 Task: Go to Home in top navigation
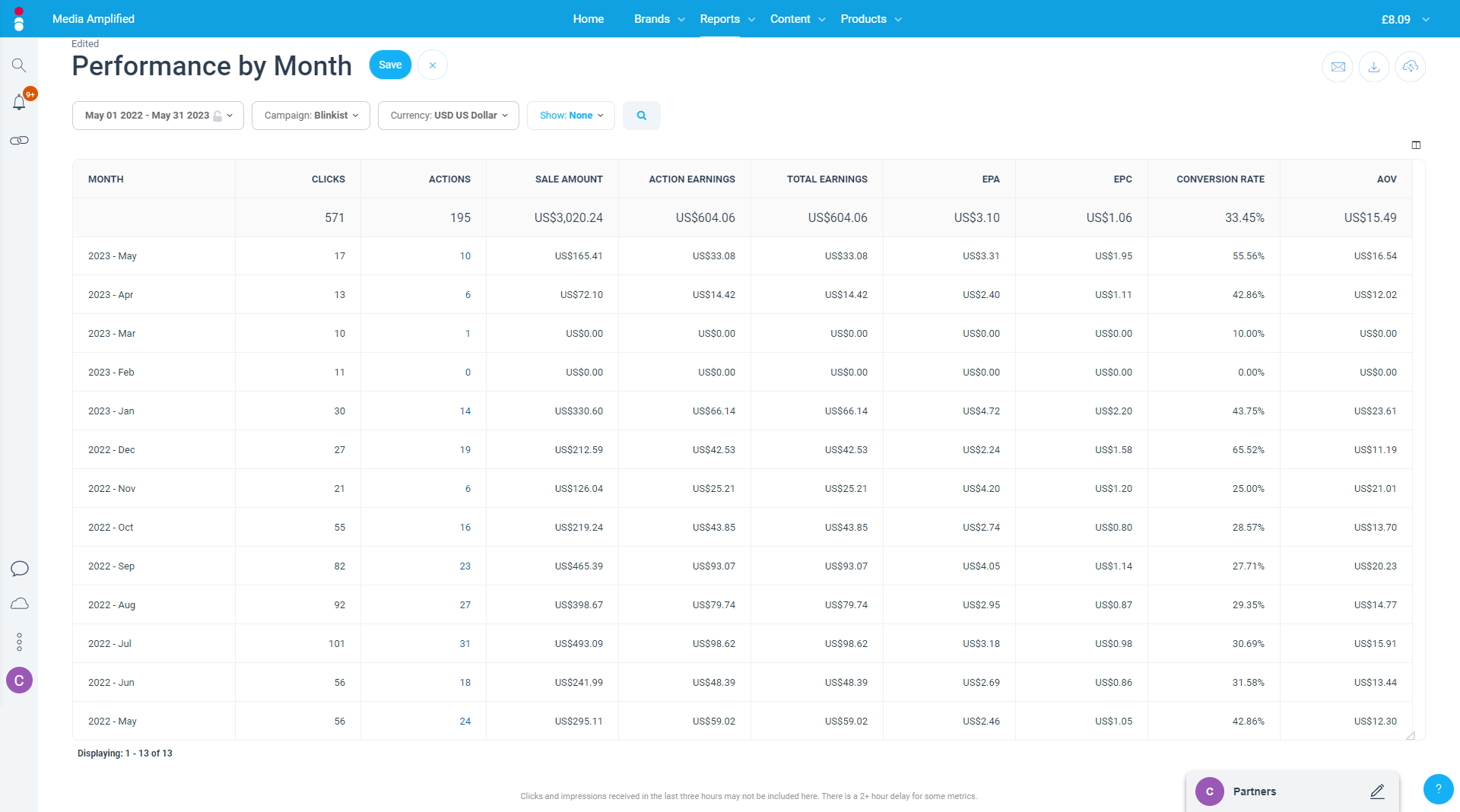pyautogui.click(x=588, y=19)
